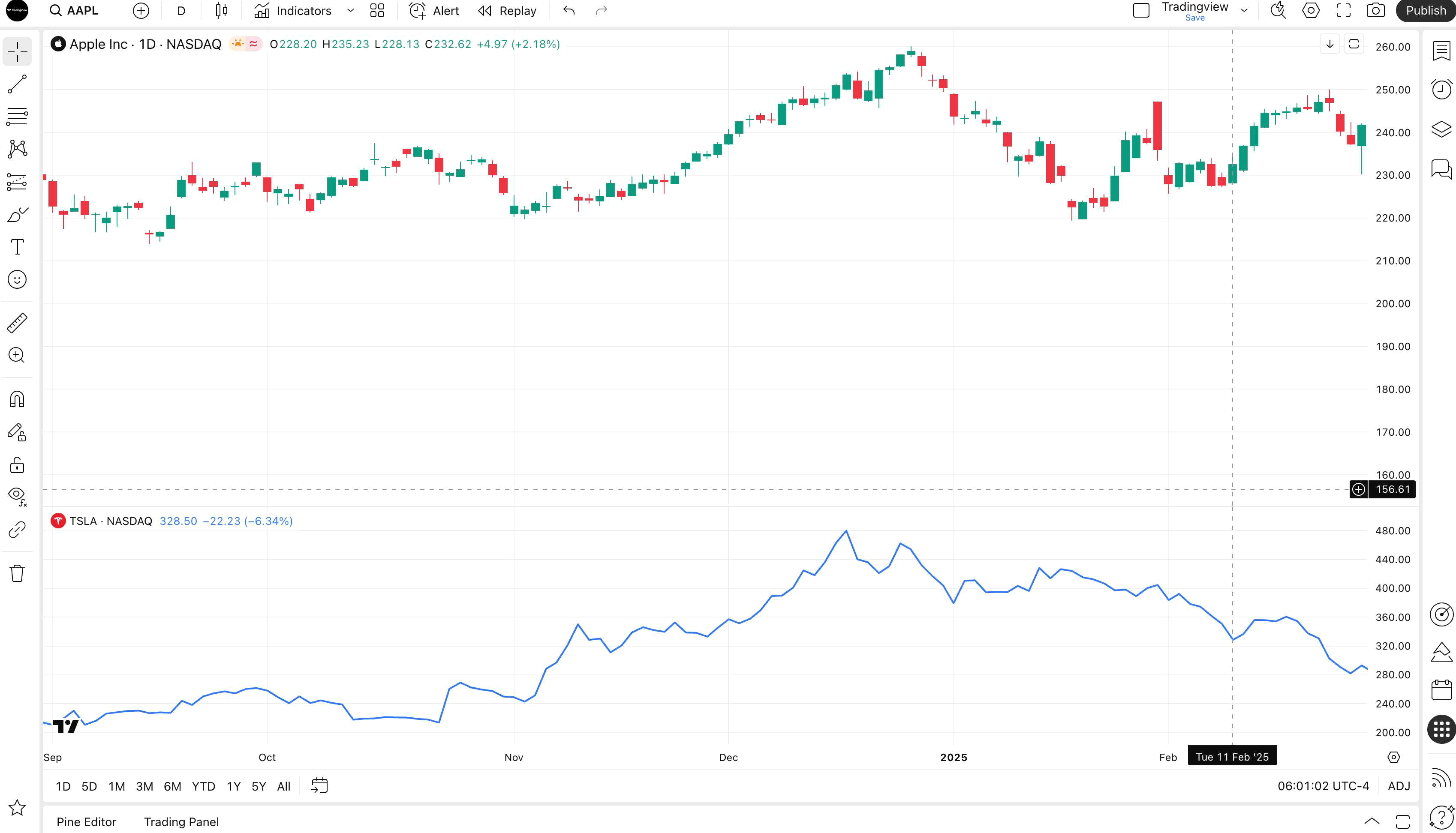The height and width of the screenshot is (833, 1456).
Task: Select the Fibonacci retracement tool
Action: (17, 117)
